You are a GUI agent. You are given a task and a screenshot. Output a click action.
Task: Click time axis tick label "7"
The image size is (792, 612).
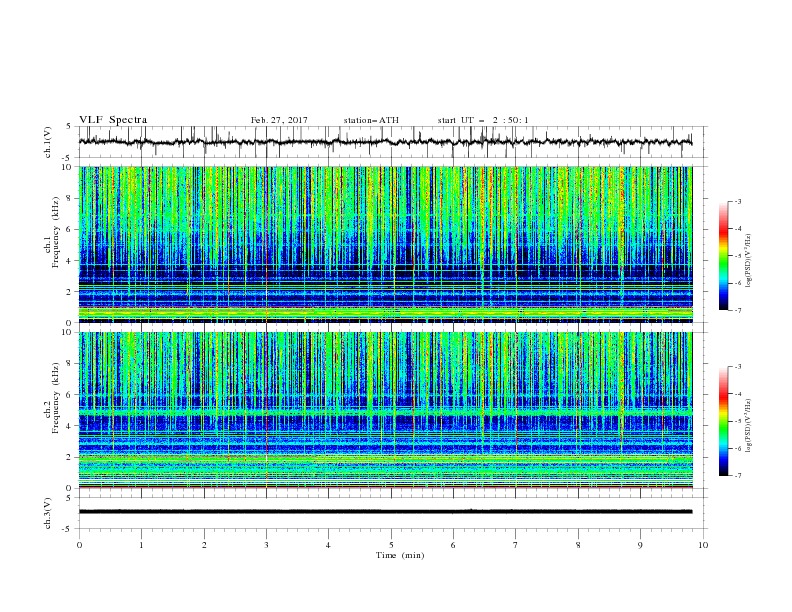coord(516,545)
